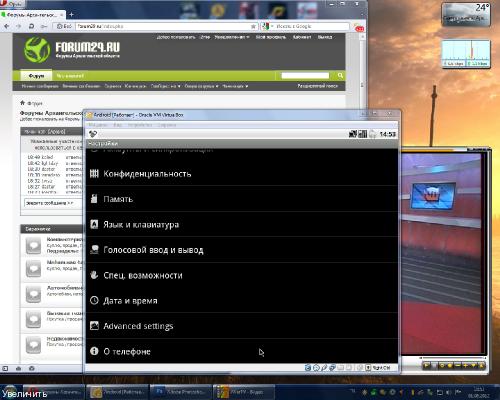Screen dimensions: 500x400
Task: Click the Opera address bar field
Action: click(163, 26)
